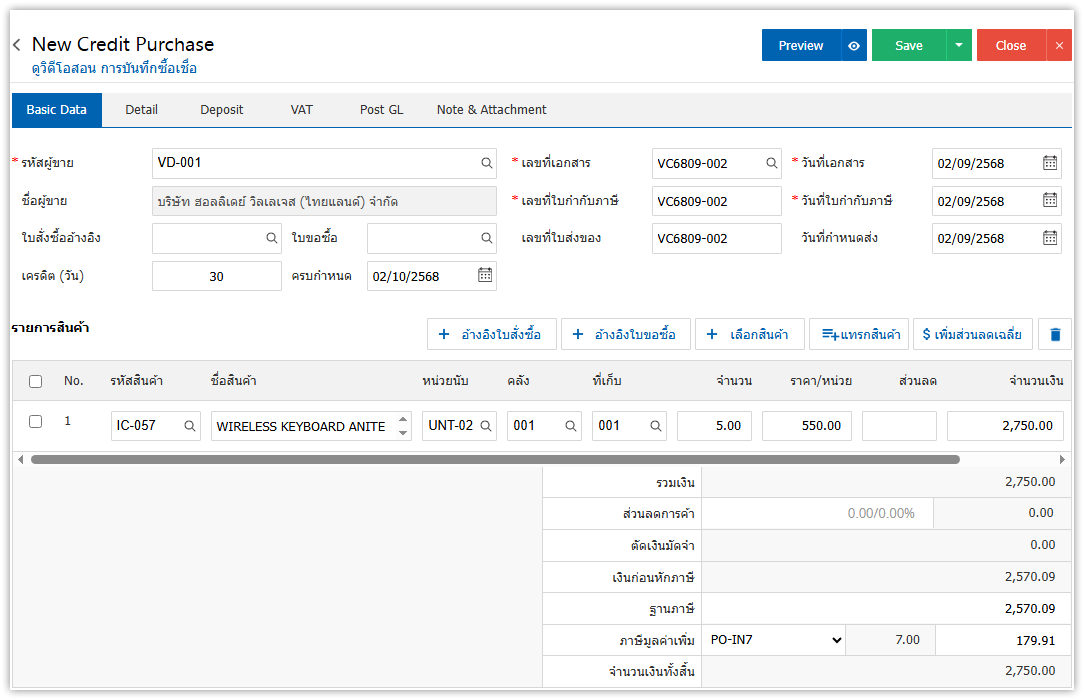Viewport: 1084px width, 700px height.
Task: Check the row 1 item checkbox
Action: 36,422
